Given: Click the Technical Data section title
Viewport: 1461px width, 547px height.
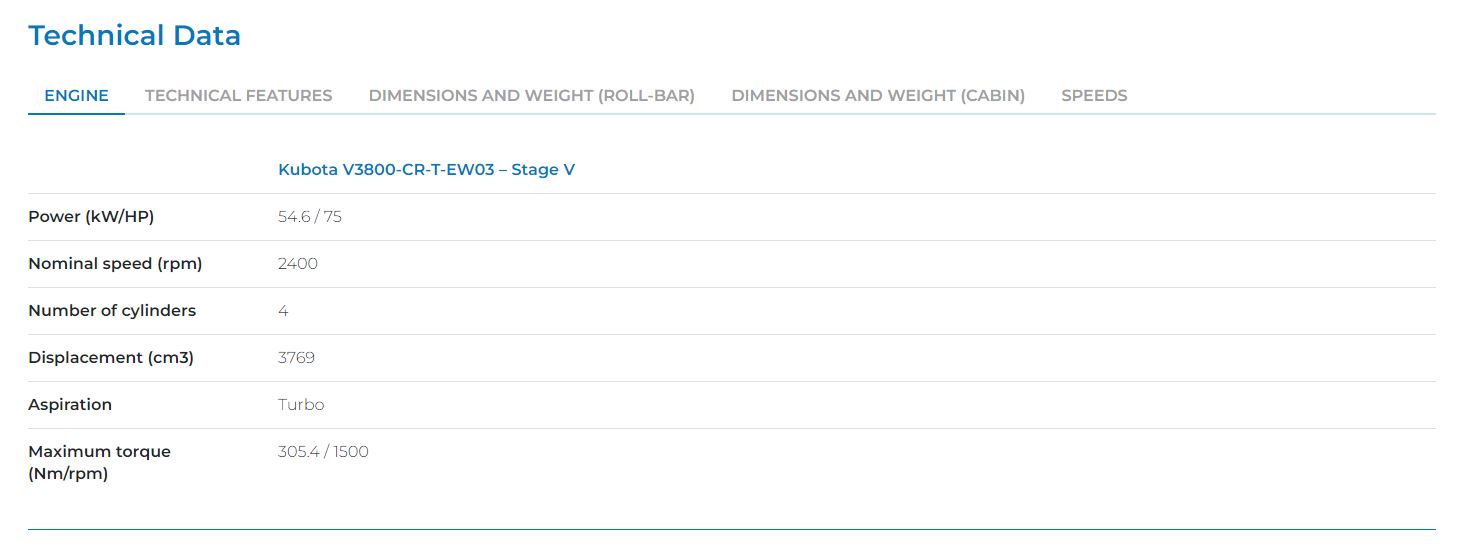Looking at the screenshot, I should pos(134,36).
